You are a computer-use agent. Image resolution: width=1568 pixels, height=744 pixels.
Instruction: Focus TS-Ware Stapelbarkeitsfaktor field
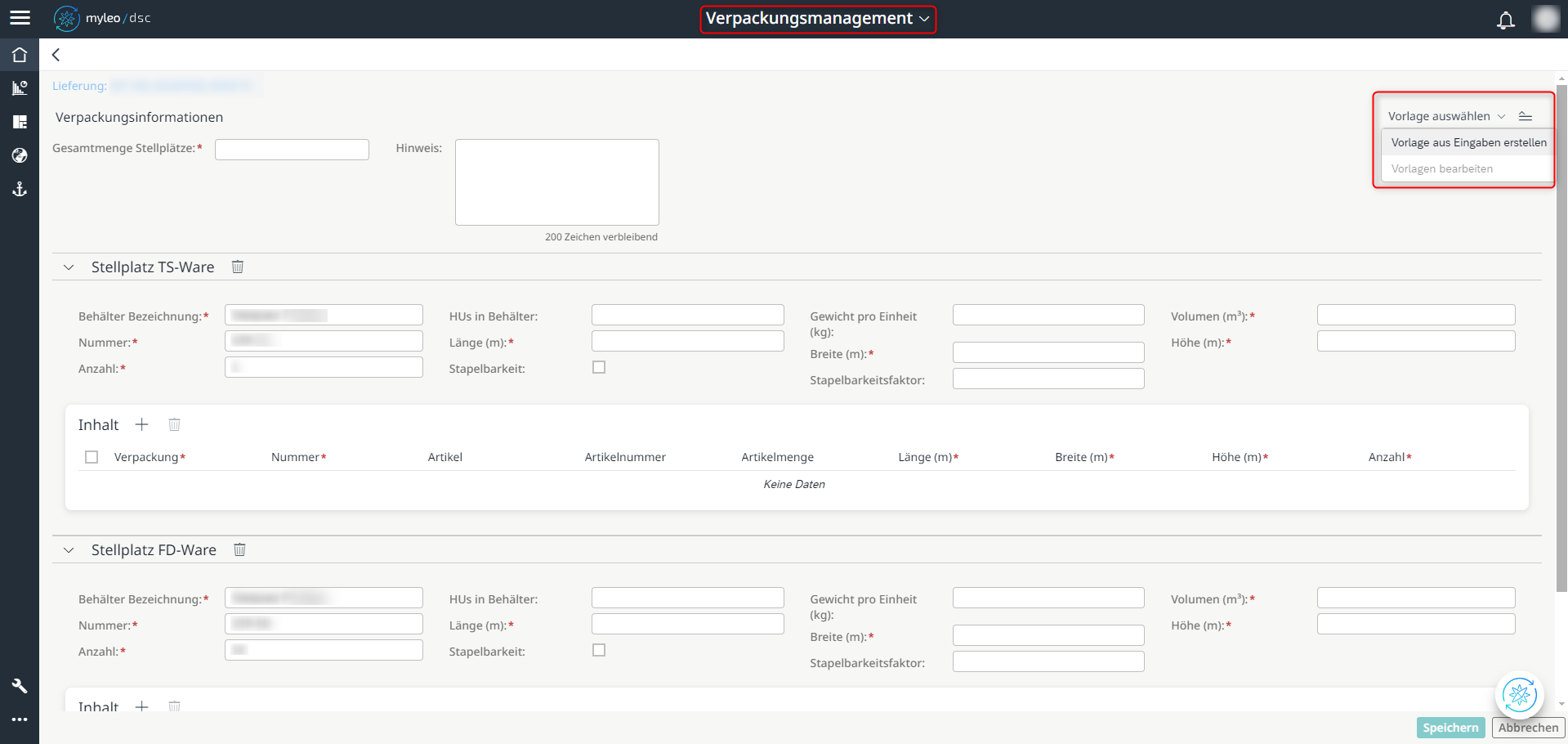[x=1048, y=379]
